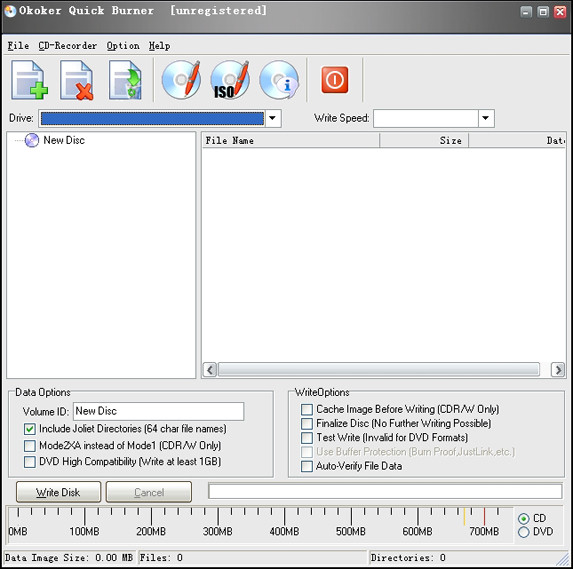573x569 pixels.
Task: Check Auto-Verify File Data
Action: click(307, 466)
